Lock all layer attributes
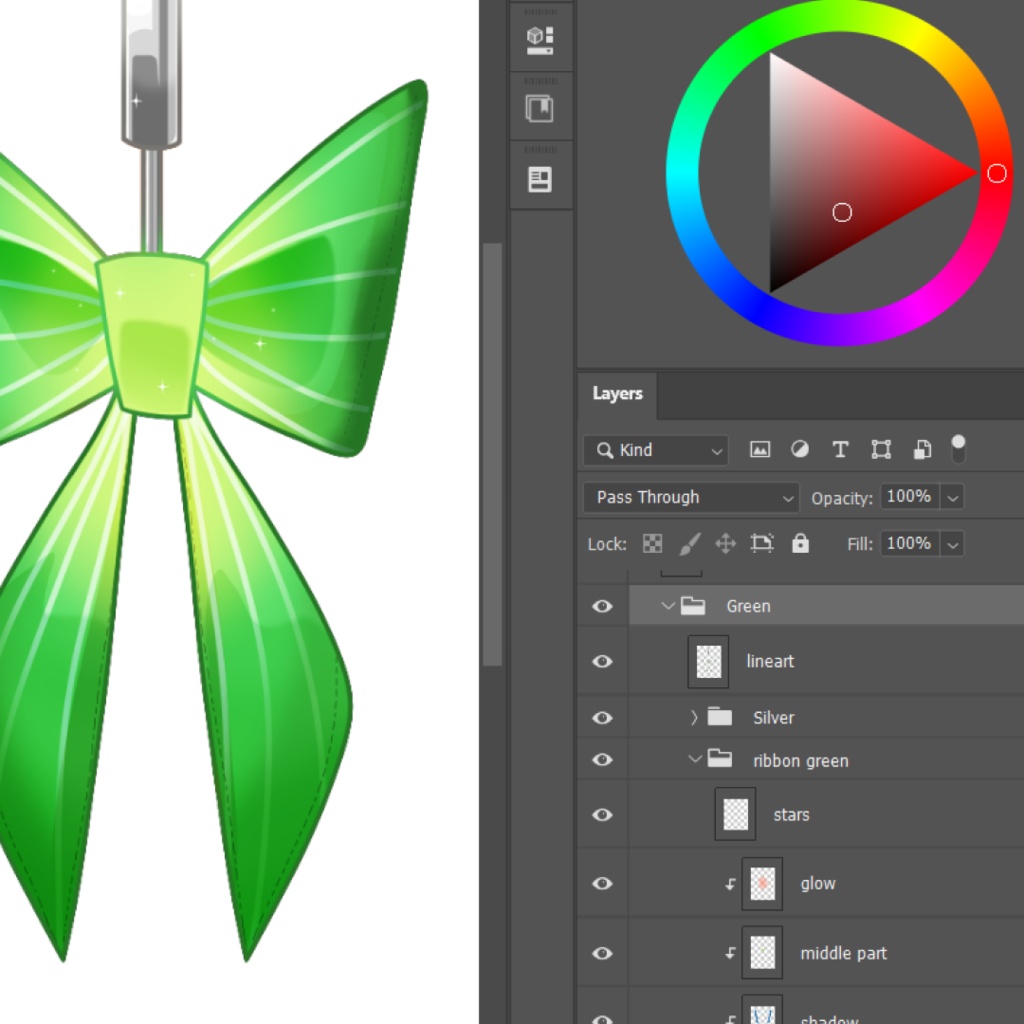This screenshot has width=1024, height=1024. [800, 543]
